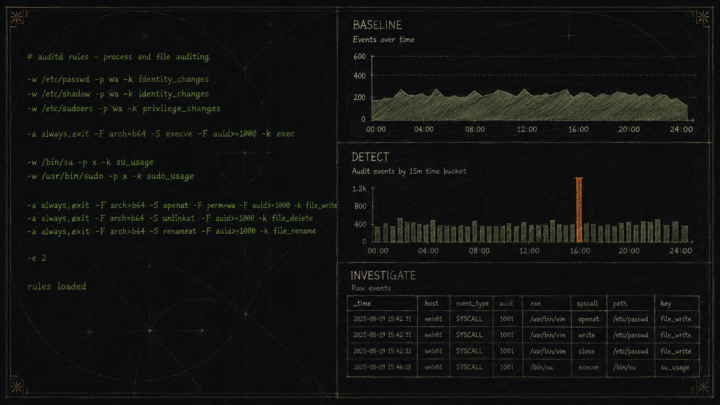Click 'file_write' key in the write row
Image resolution: width=720 pixels, height=405 pixels.
pos(676,335)
